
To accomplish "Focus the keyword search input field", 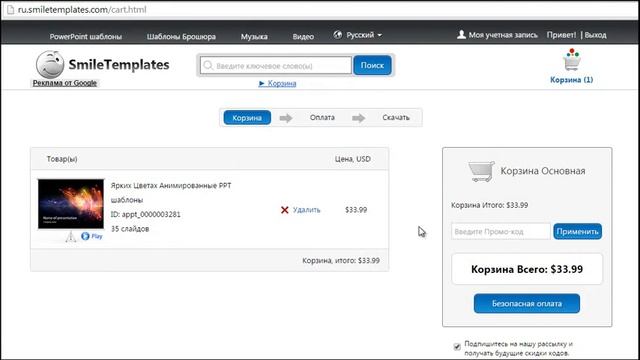I will (276, 65).
